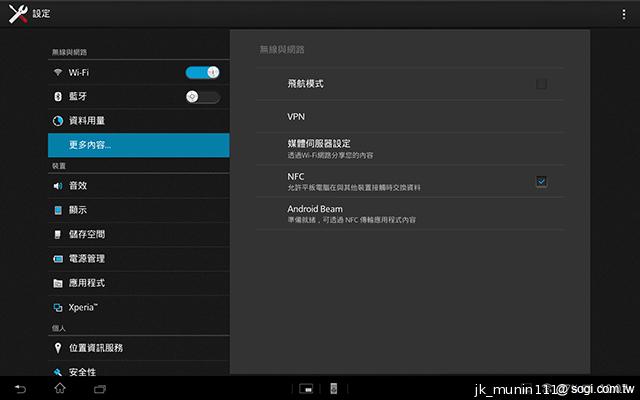The image size is (640, 400).
Task: Click the Xperia connectivity icon
Action: point(58,307)
